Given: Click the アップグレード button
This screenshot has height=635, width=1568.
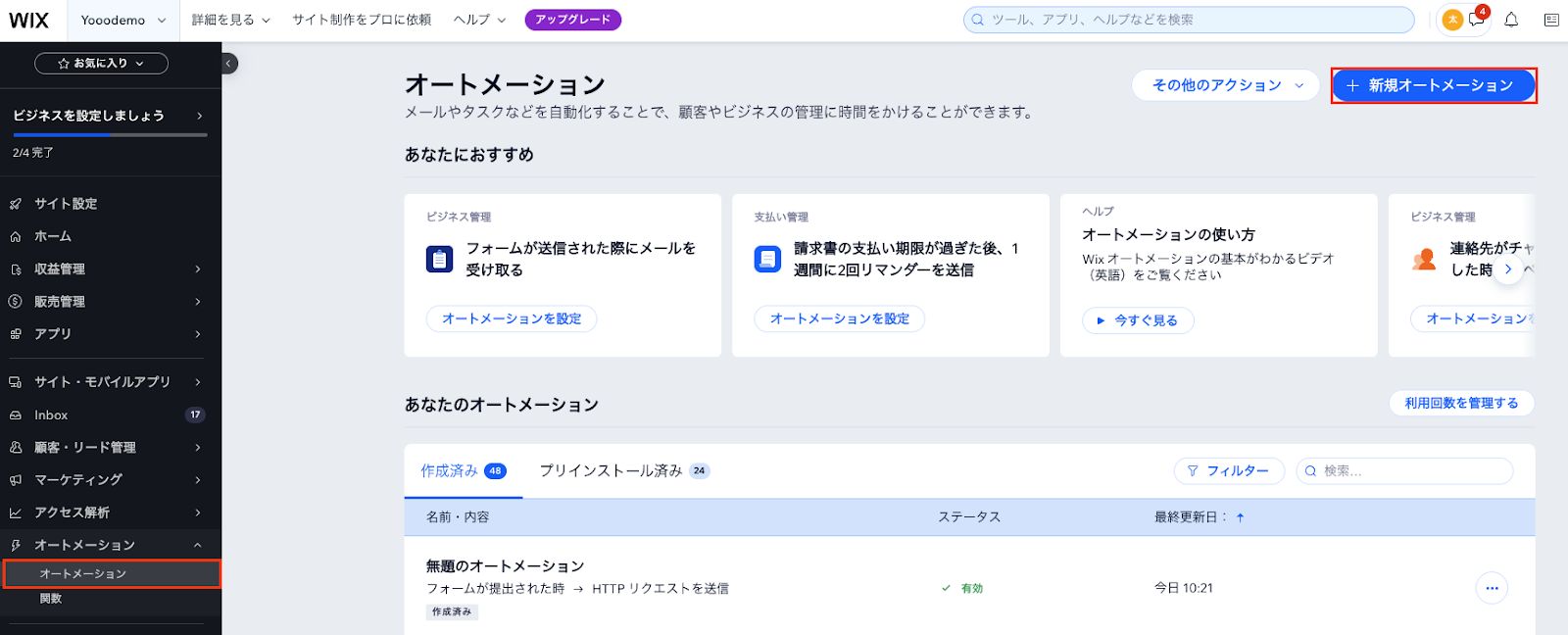Looking at the screenshot, I should tap(573, 20).
